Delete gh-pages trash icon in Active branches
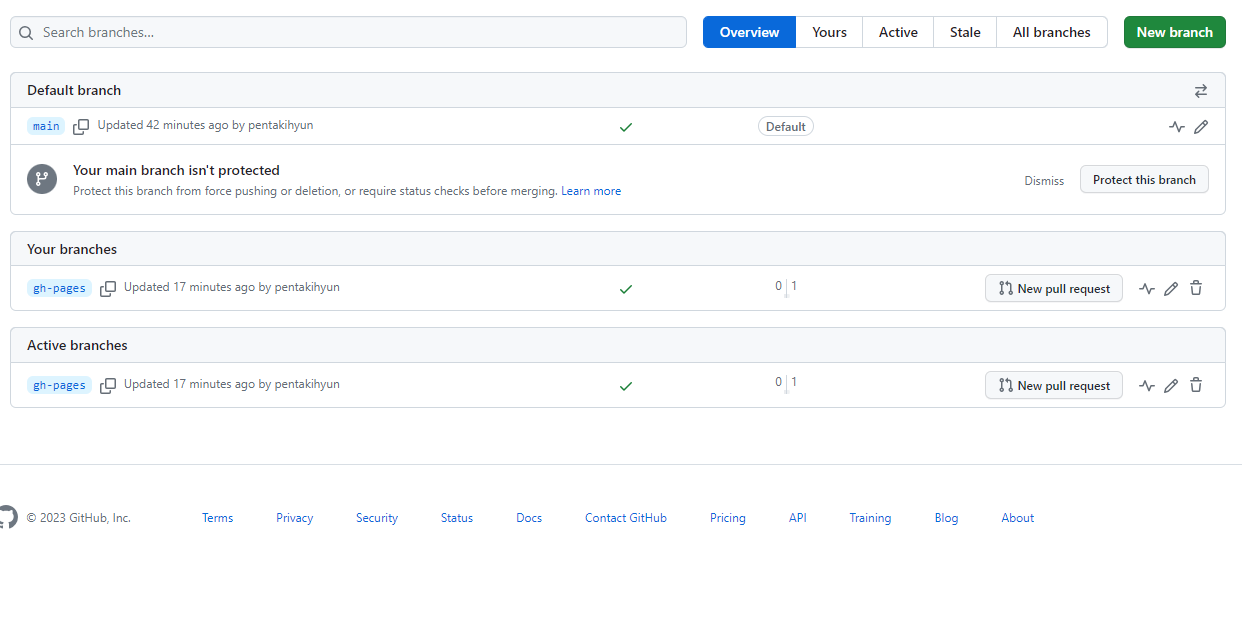 click(1196, 385)
